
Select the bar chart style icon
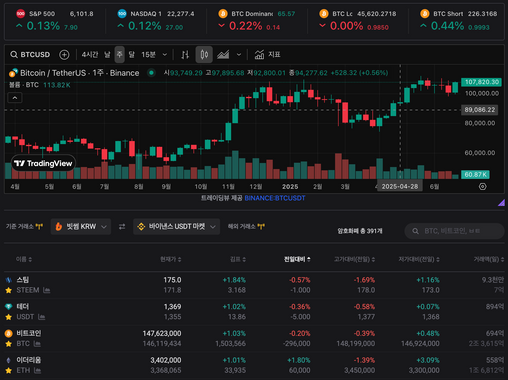185,55
